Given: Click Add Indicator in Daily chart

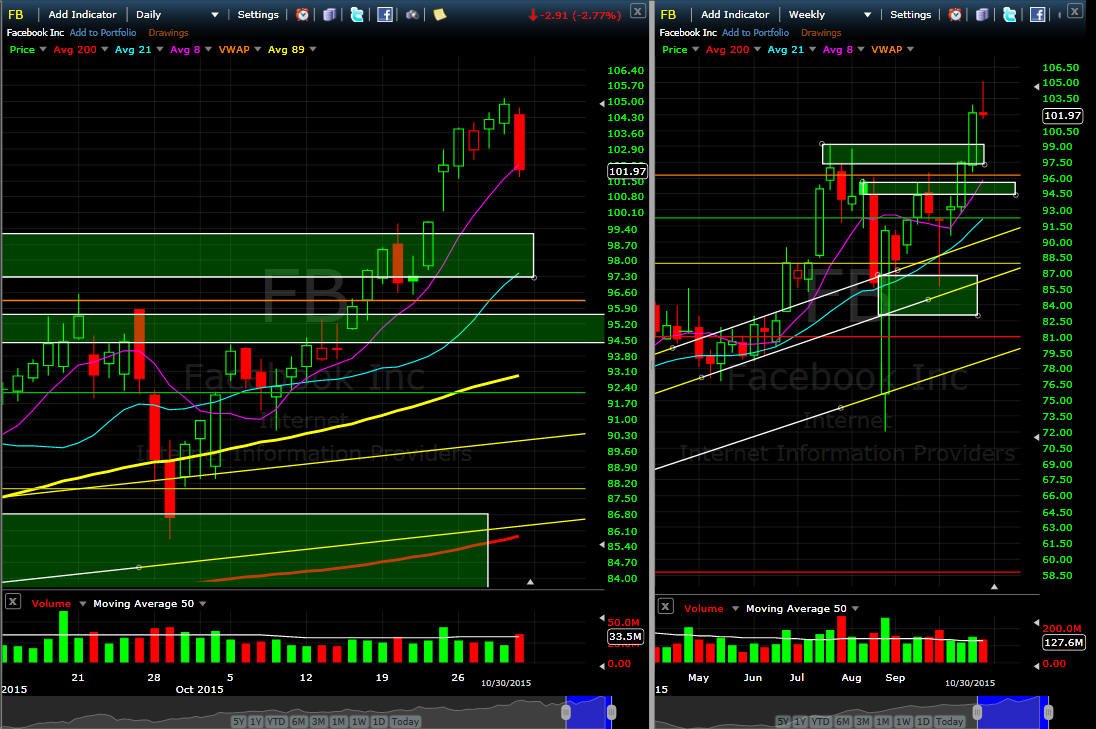Looking at the screenshot, I should click(x=82, y=14).
